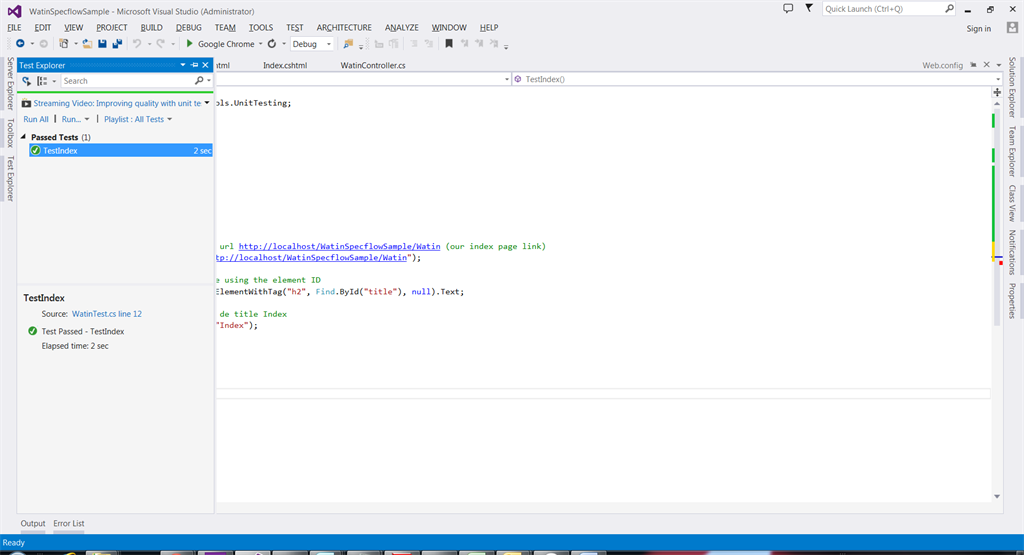Click the Run All link

coord(36,119)
